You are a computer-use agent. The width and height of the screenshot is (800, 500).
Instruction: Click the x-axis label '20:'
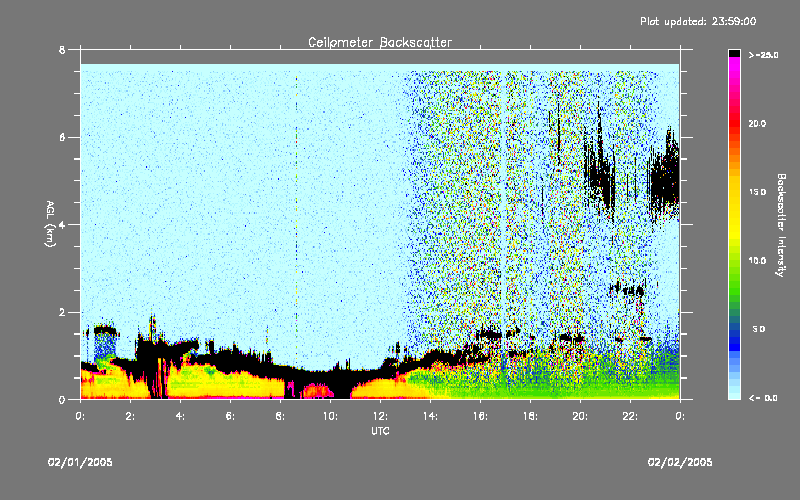(x=580, y=416)
